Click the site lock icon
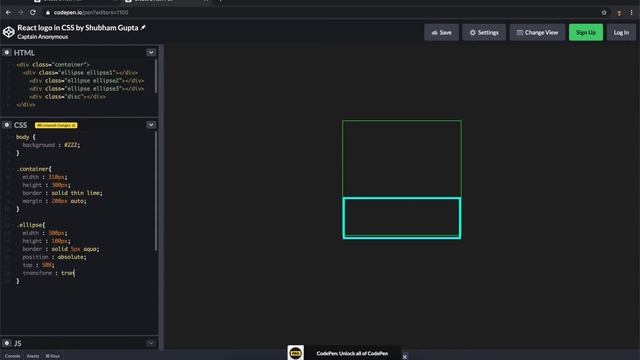The image size is (640, 360). (48, 13)
